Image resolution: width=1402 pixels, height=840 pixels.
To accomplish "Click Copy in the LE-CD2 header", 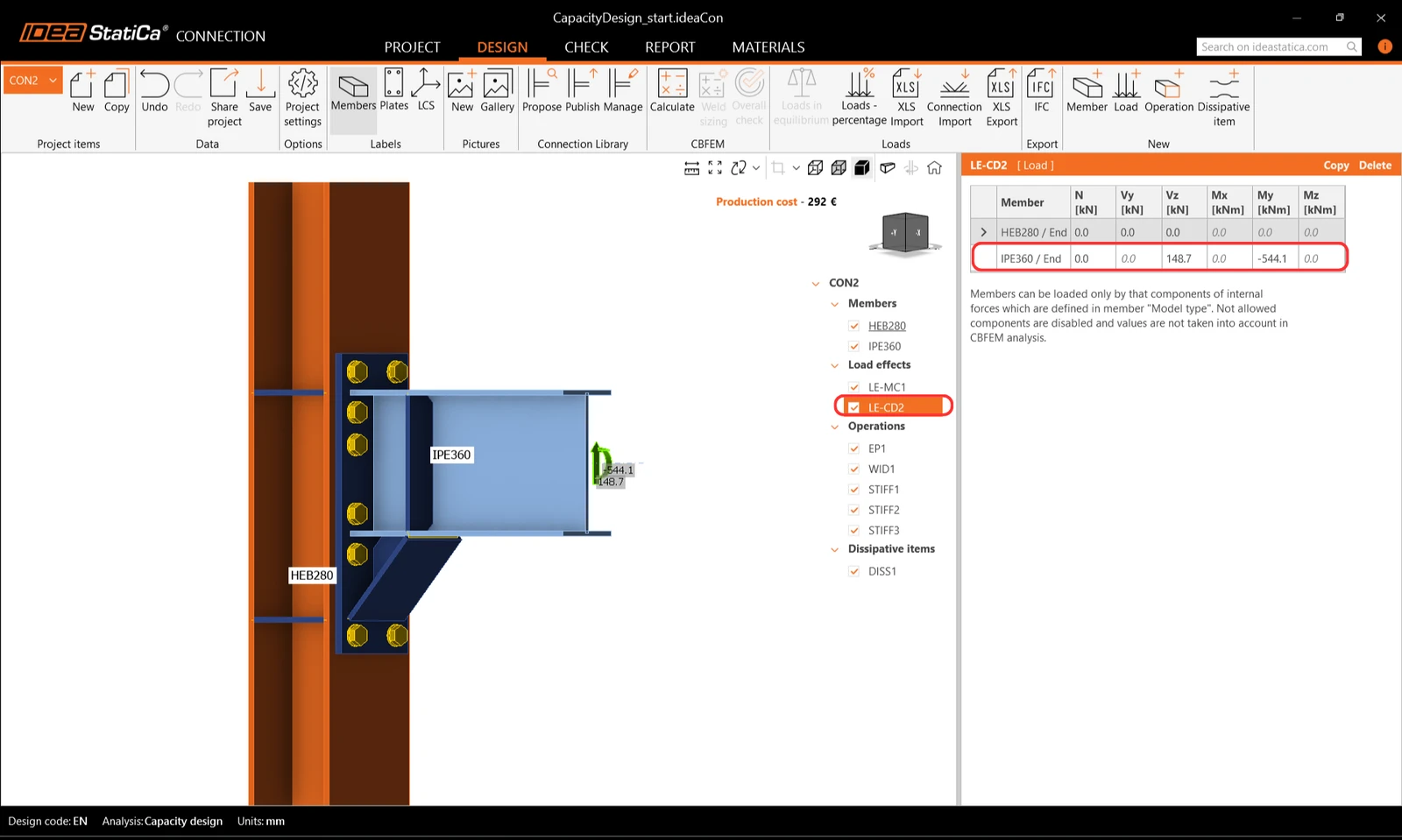I will [x=1336, y=166].
